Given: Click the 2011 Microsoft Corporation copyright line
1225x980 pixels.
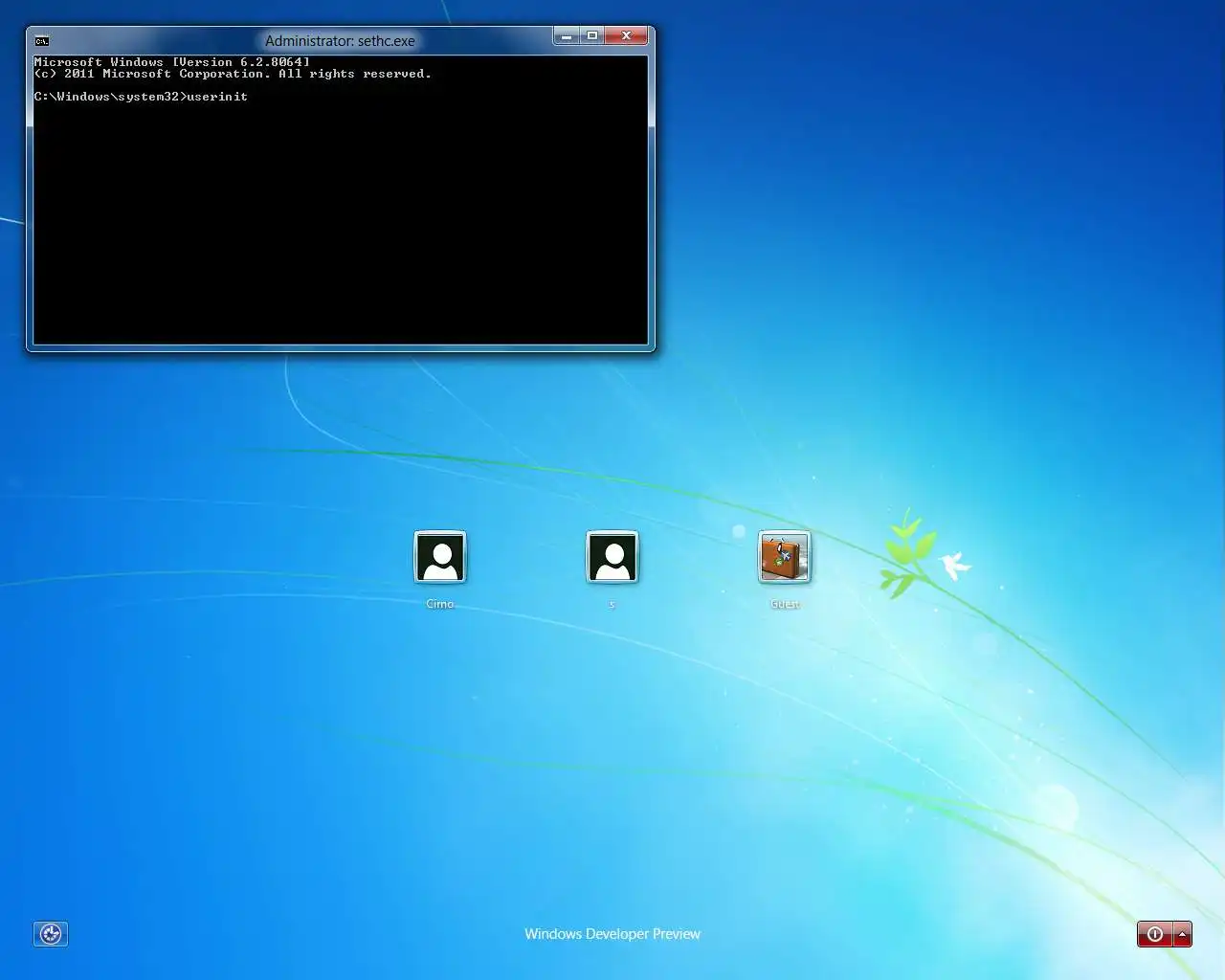Looking at the screenshot, I should (233, 74).
